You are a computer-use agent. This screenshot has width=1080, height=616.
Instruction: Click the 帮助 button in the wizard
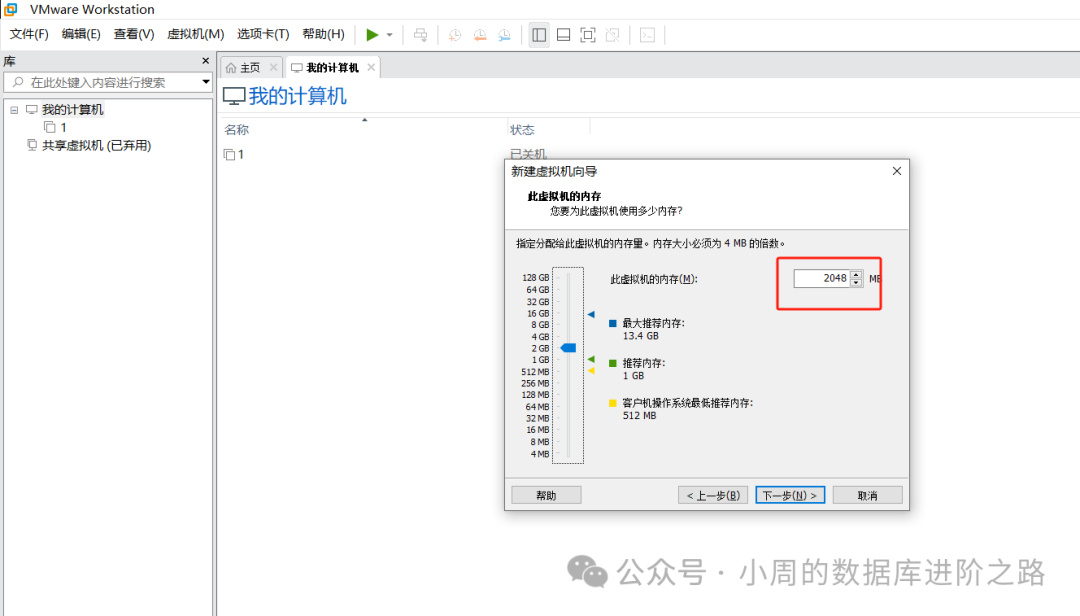point(545,494)
